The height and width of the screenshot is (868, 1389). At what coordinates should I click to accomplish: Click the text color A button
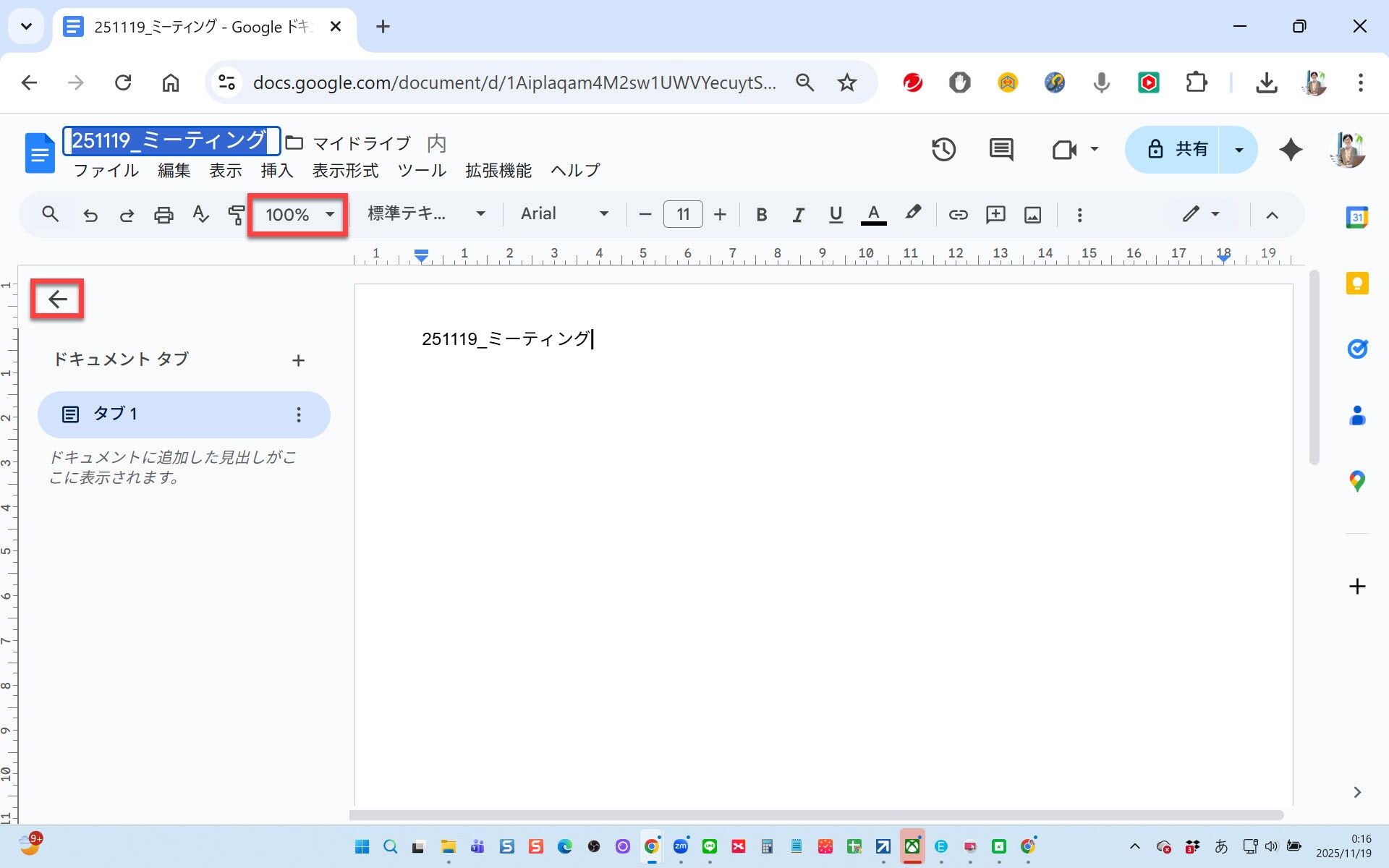click(x=873, y=214)
